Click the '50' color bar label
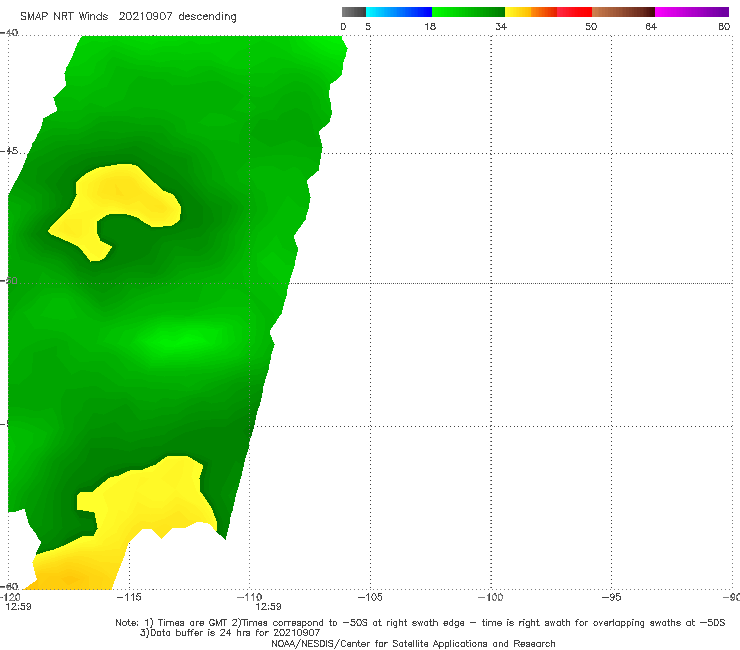 (x=591, y=27)
